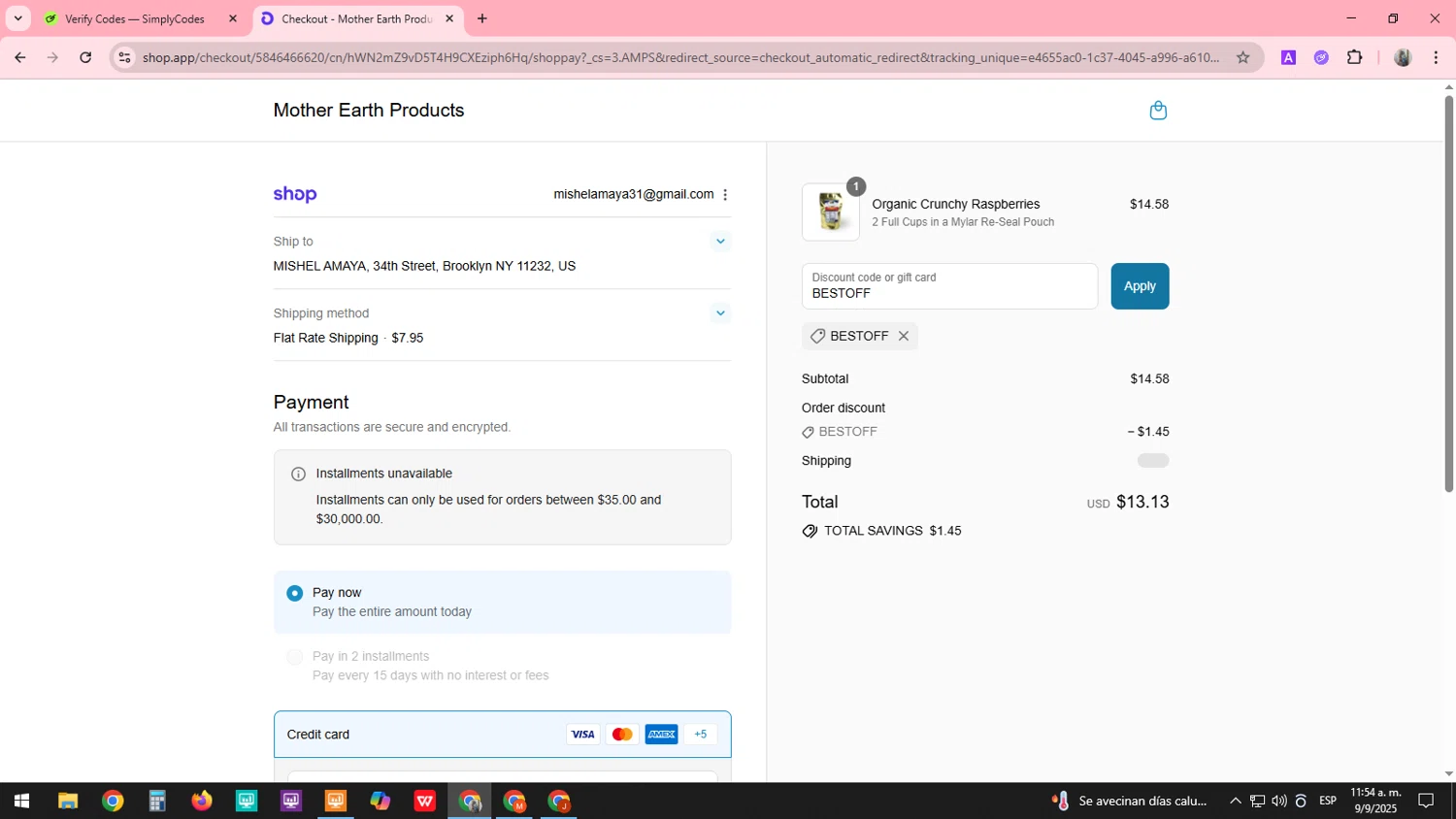This screenshot has height=819, width=1456.
Task: Select Pay in 2 installments radio
Action: point(294,657)
